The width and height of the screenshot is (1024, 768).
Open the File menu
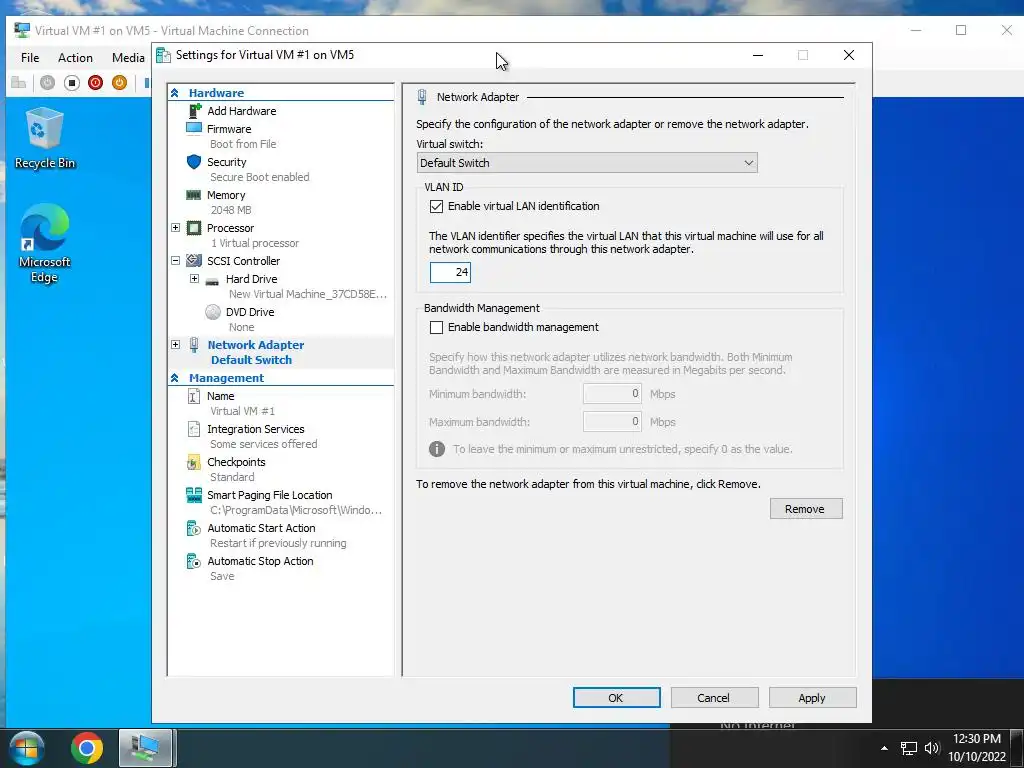30,57
